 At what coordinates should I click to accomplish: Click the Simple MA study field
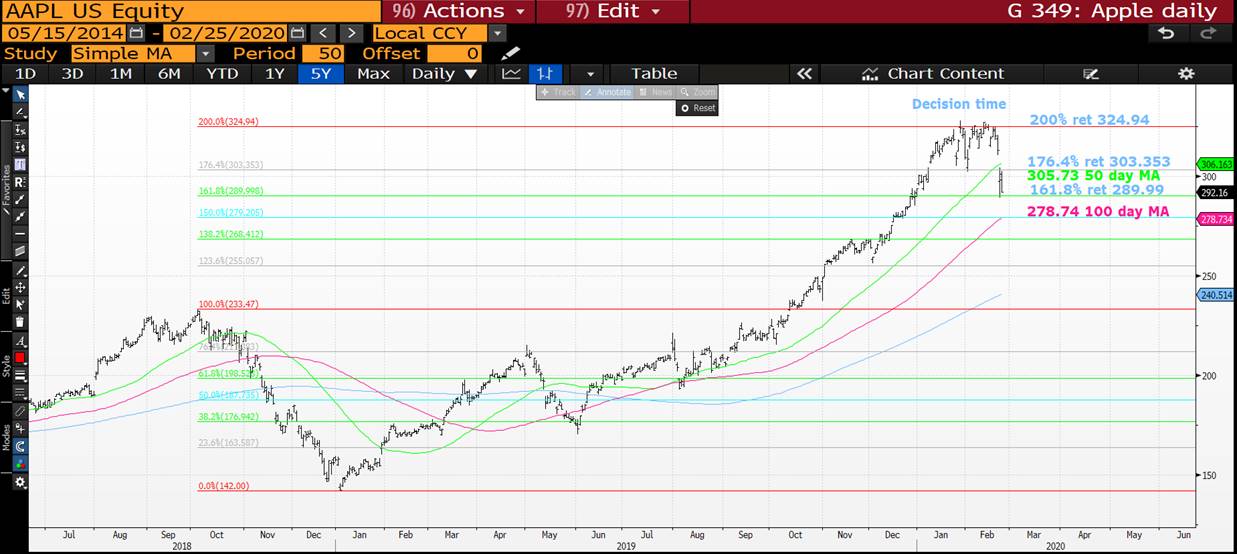pos(133,53)
